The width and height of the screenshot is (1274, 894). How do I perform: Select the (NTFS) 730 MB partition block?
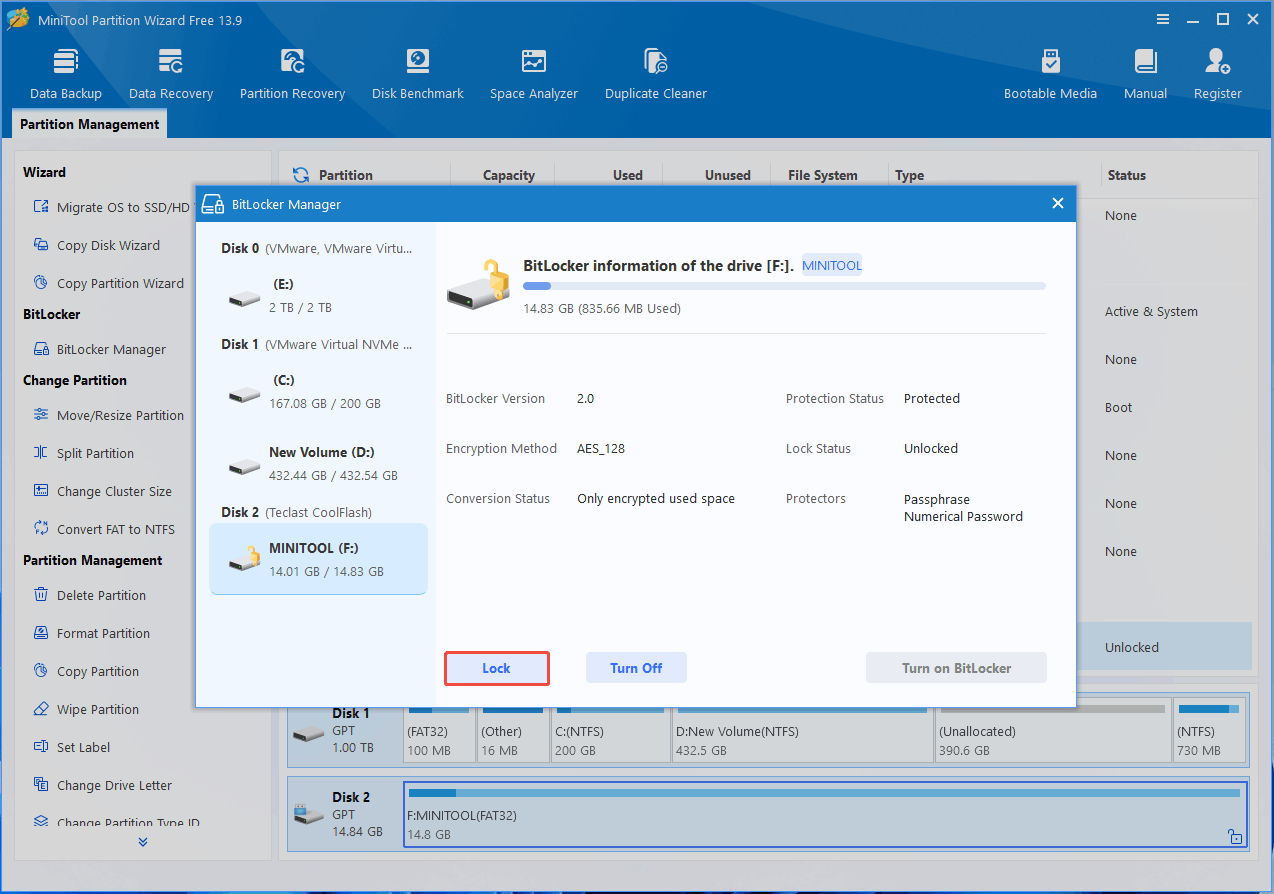(1209, 732)
